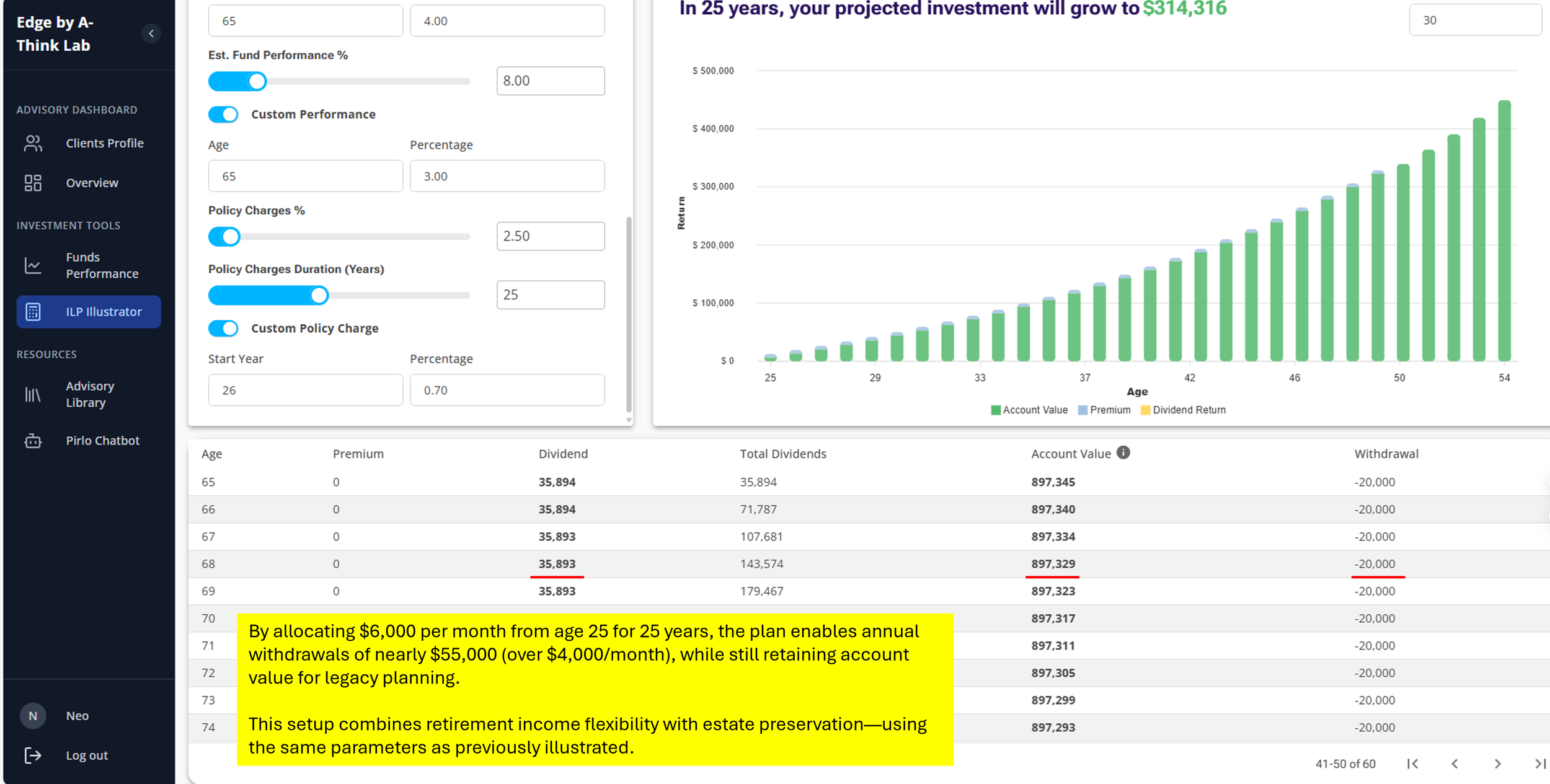The height and width of the screenshot is (784, 1550).
Task: Go to first page of table
Action: (1412, 764)
